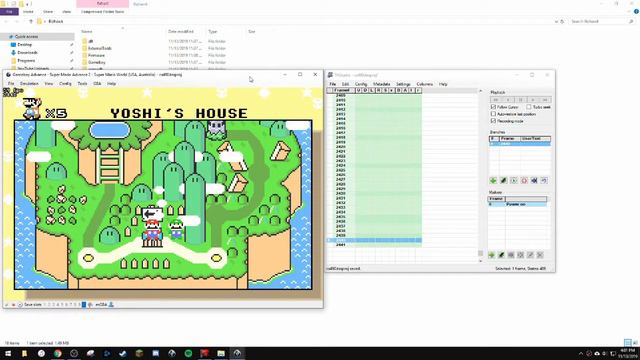
Task: Click the up-folder arrow in File Explorer
Action: click(31, 21)
